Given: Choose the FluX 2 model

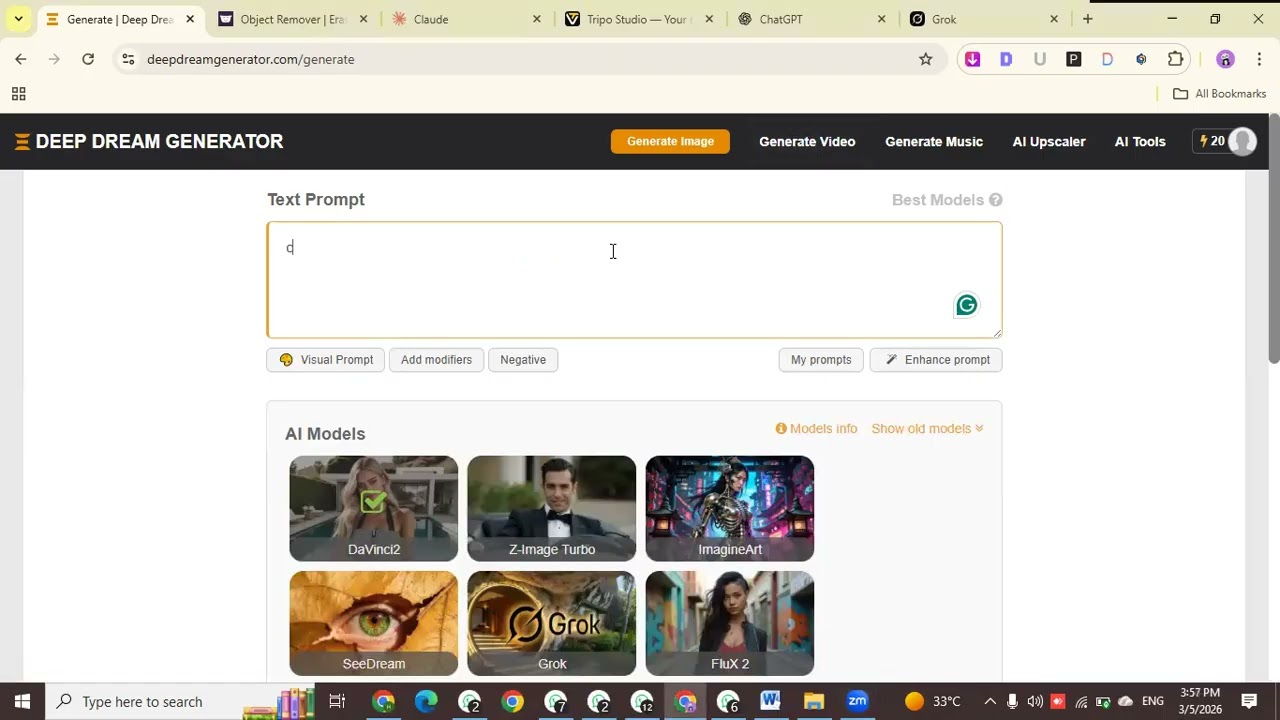Looking at the screenshot, I should point(730,623).
